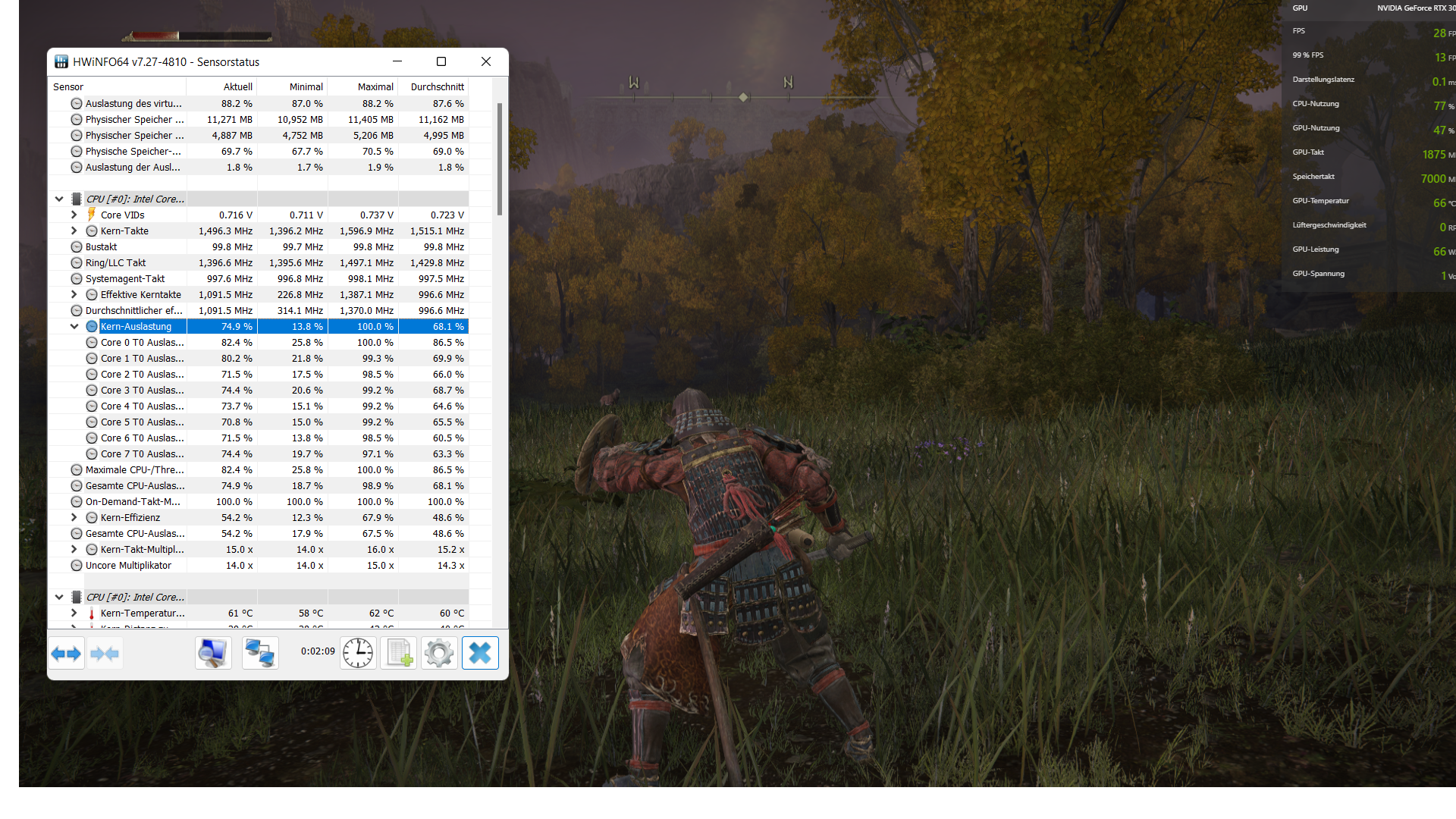This screenshot has width=1456, height=819.
Task: Open sensor settings via the gear icon
Action: point(439,654)
